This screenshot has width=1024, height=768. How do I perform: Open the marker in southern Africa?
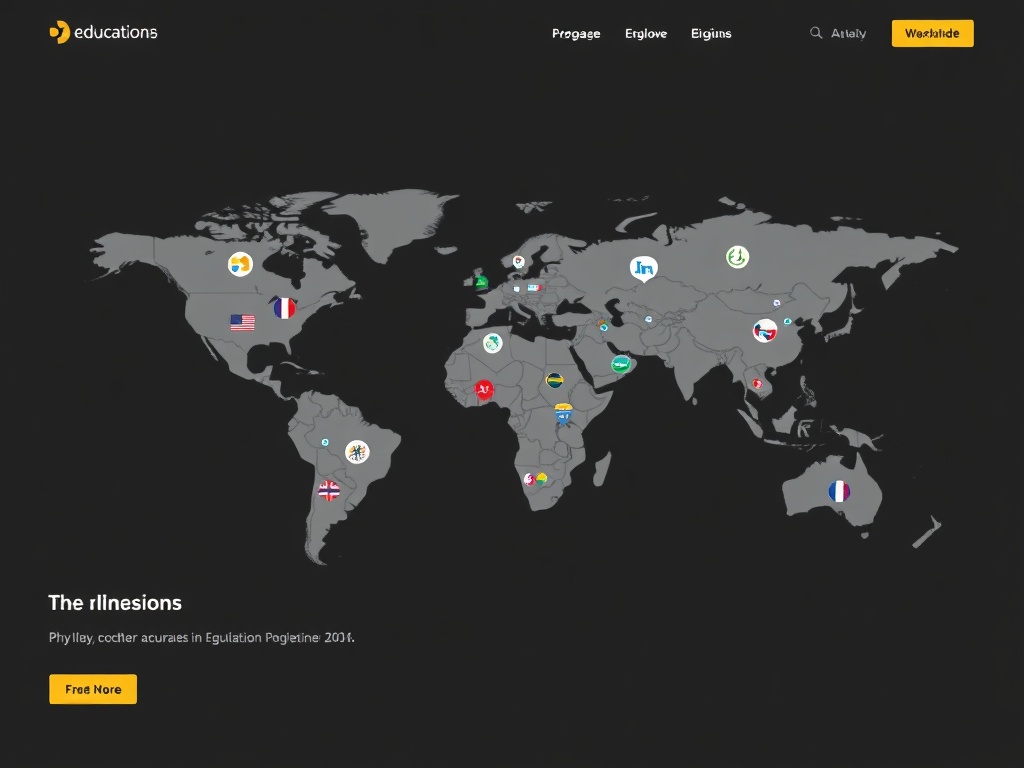point(536,479)
